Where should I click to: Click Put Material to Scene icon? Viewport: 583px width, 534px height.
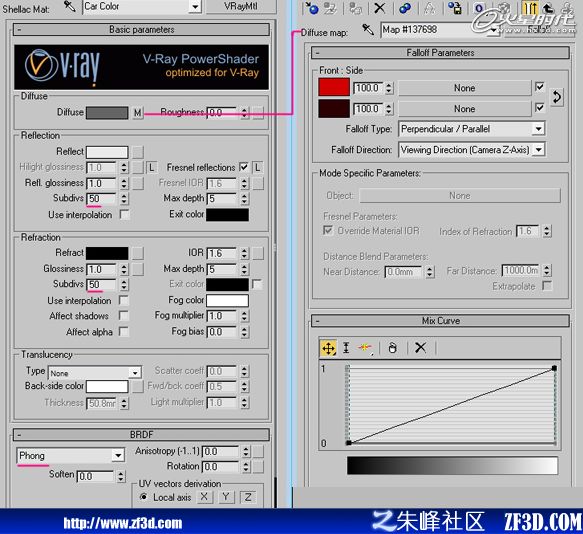click(330, 7)
